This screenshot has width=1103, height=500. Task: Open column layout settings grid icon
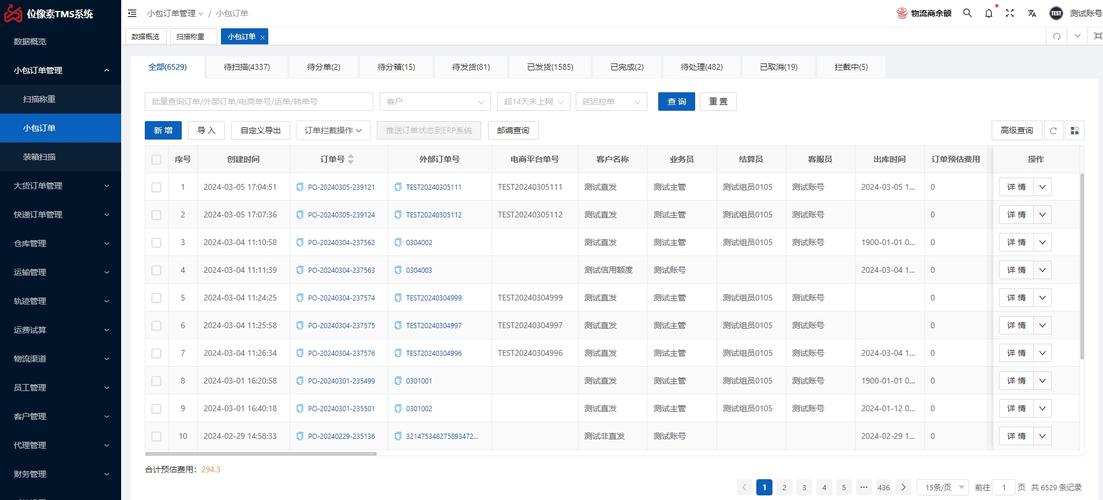(1074, 130)
